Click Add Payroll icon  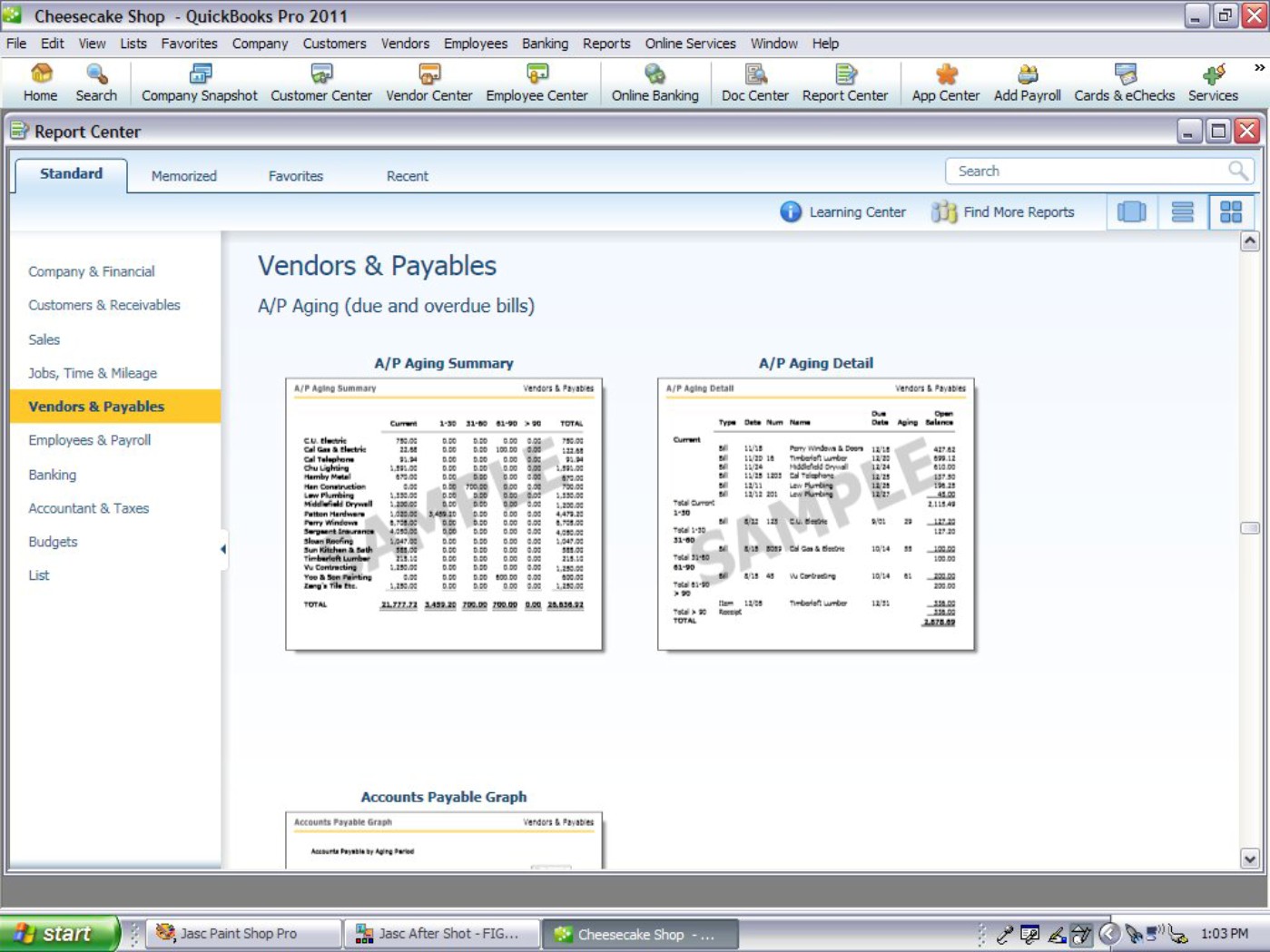1028,83
